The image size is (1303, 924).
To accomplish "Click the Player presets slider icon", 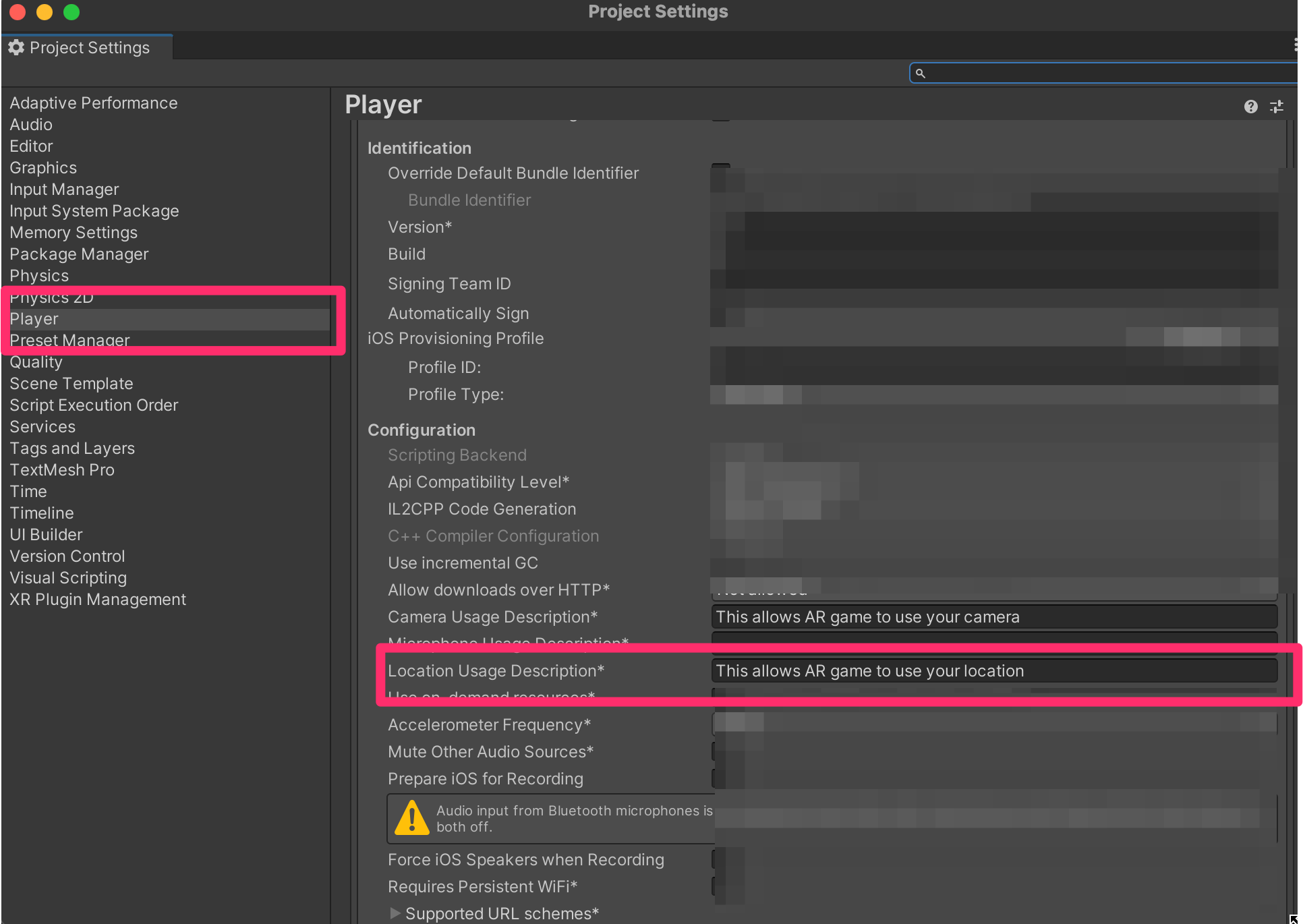I will (x=1277, y=107).
